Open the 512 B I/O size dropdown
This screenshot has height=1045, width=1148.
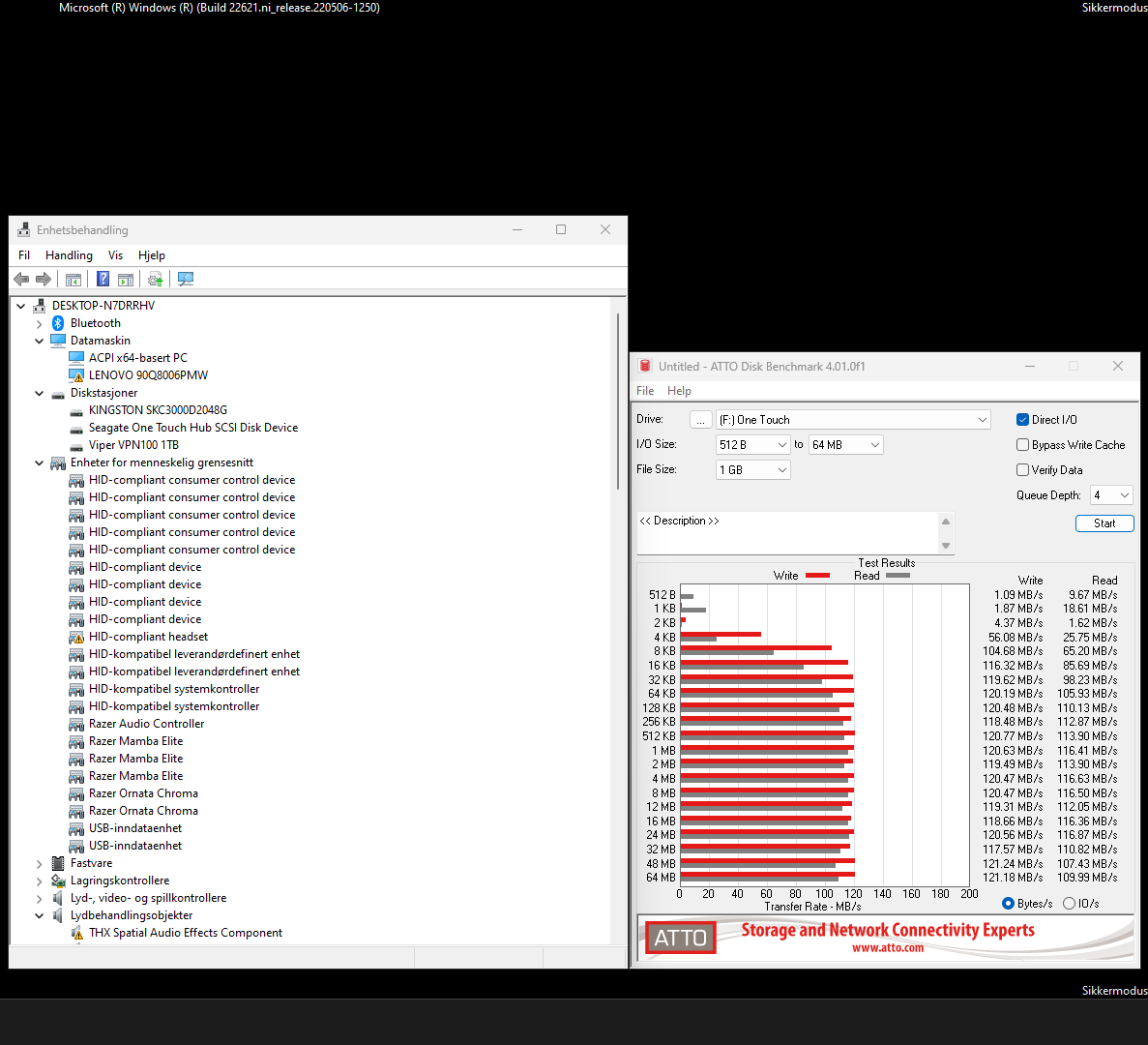(752, 444)
